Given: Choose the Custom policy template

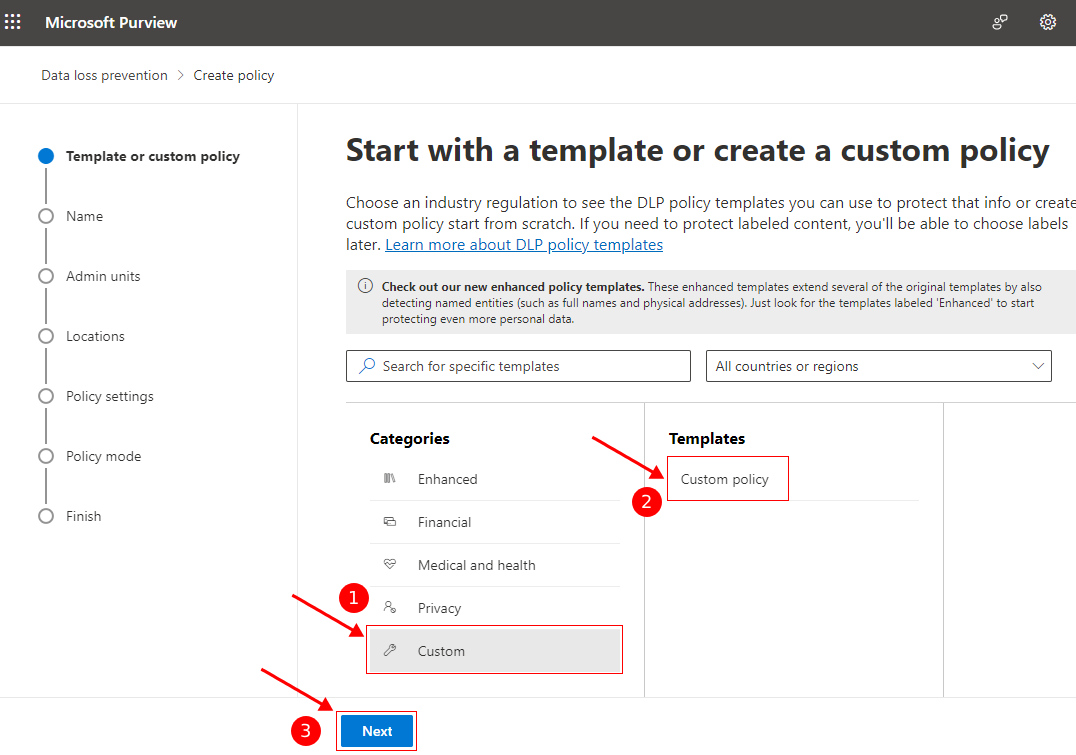Looking at the screenshot, I should click(x=725, y=479).
